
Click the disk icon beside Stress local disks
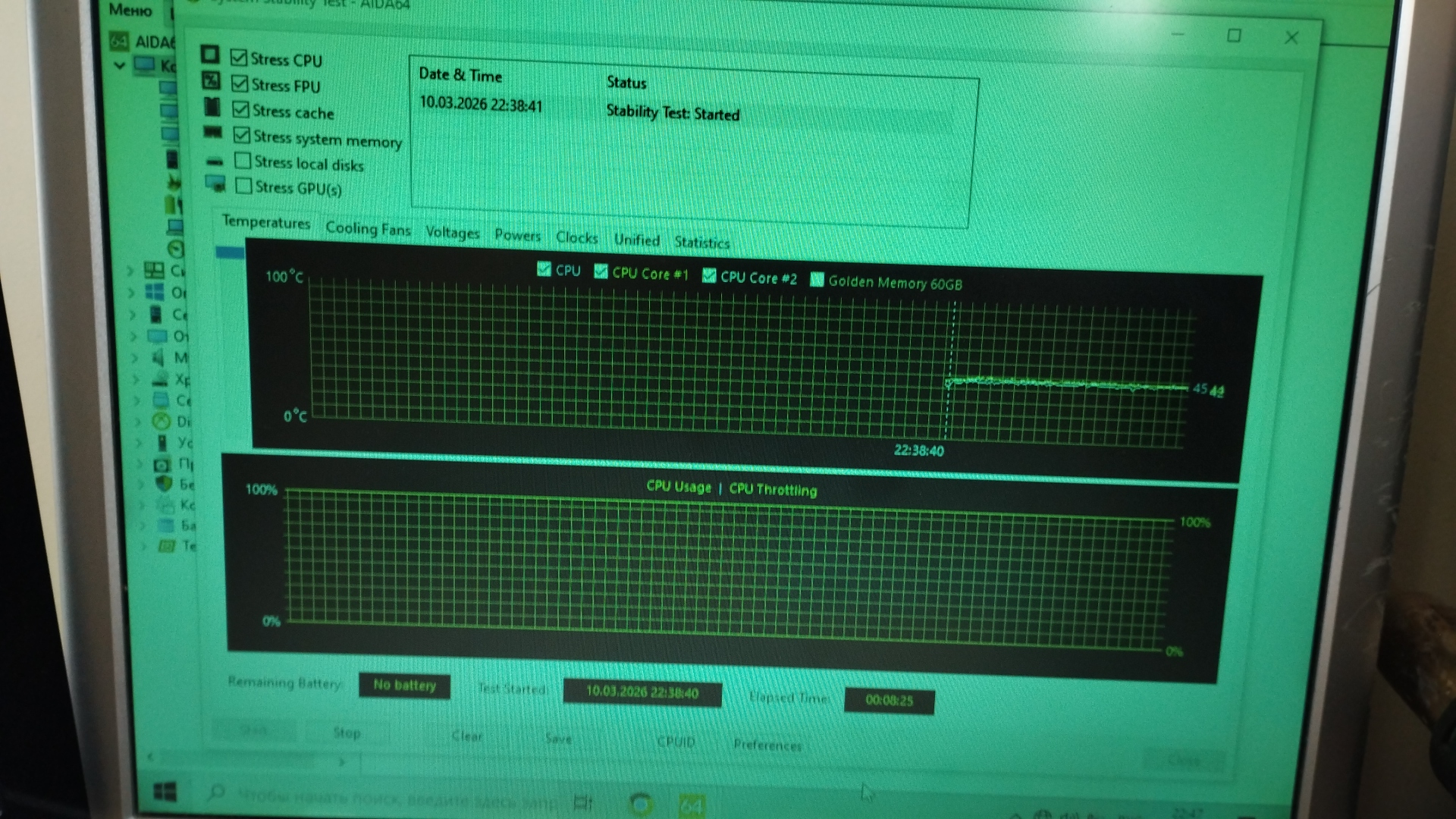click(x=215, y=162)
